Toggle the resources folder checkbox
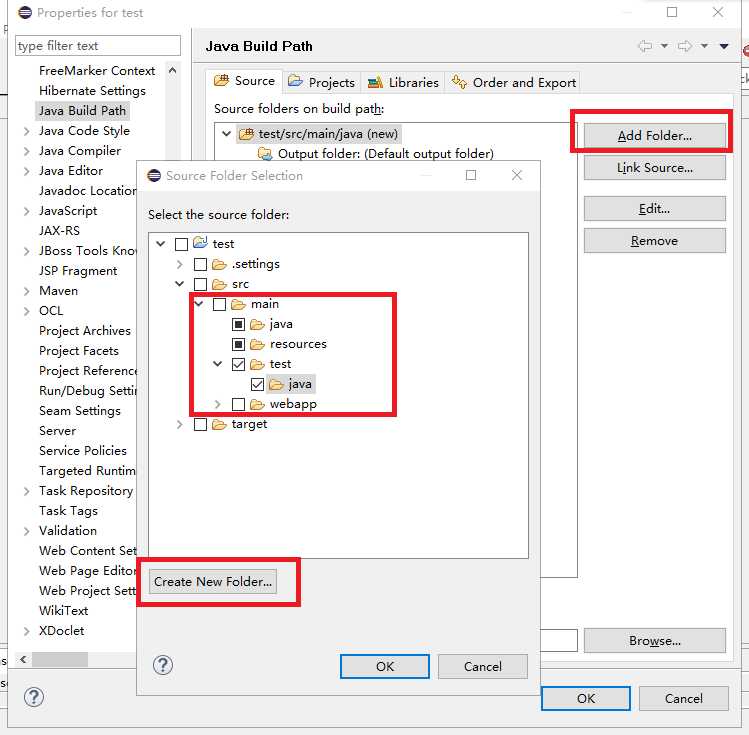The height and width of the screenshot is (735, 749). (238, 344)
